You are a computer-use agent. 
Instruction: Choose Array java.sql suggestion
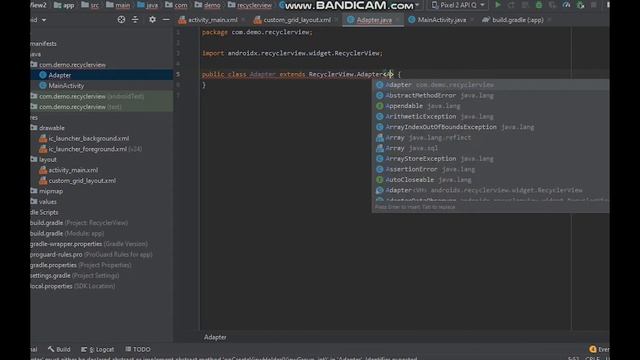point(491,148)
